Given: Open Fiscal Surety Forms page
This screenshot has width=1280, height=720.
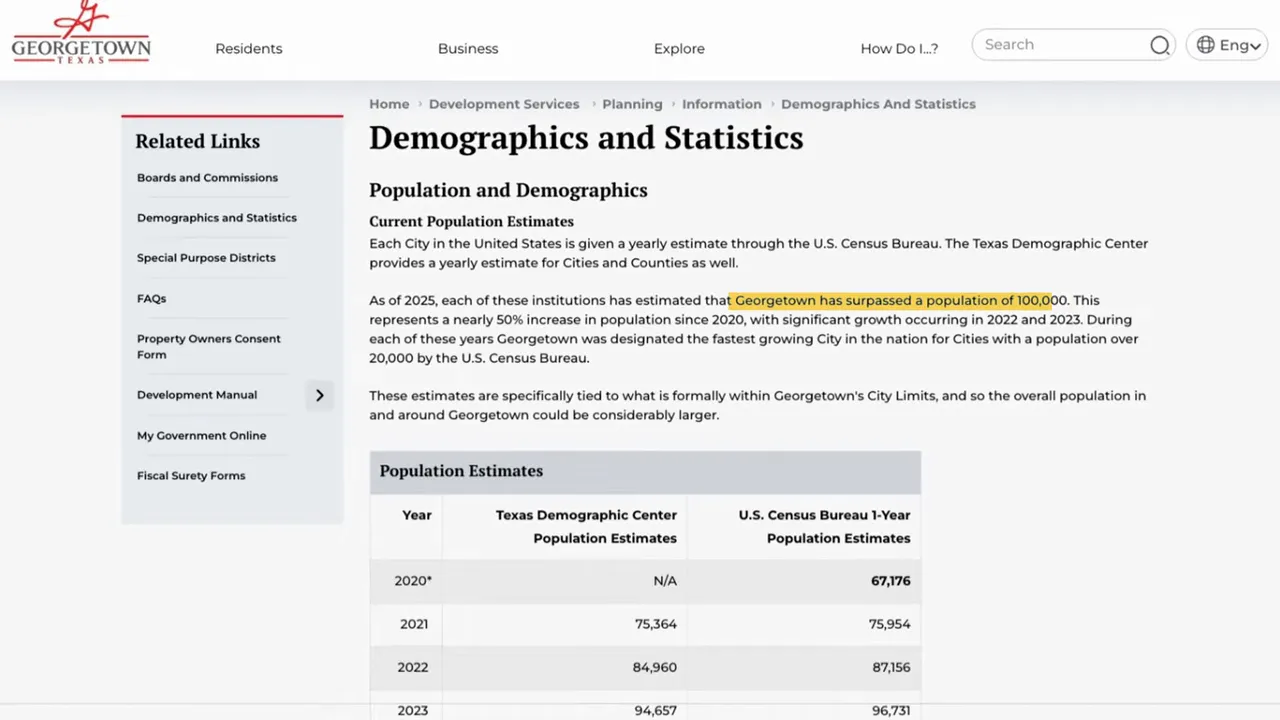Looking at the screenshot, I should tap(191, 475).
